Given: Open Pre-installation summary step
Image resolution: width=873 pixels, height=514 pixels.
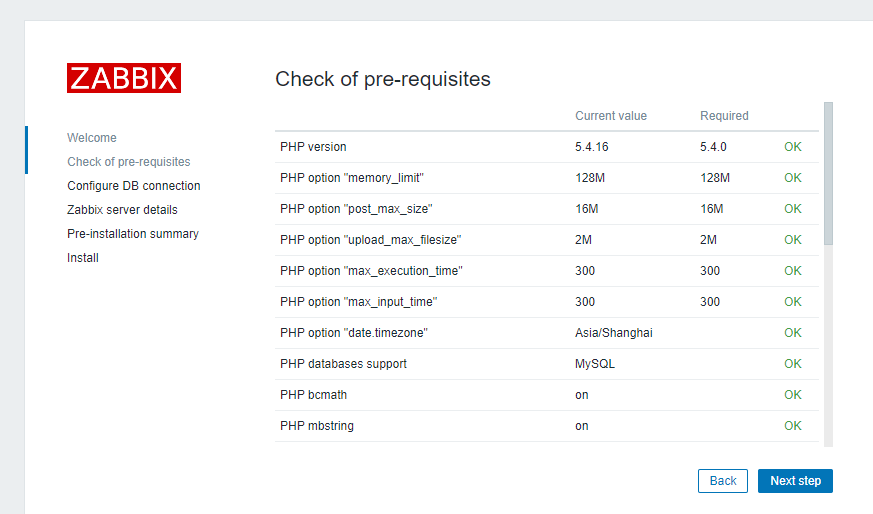Looking at the screenshot, I should pos(133,234).
